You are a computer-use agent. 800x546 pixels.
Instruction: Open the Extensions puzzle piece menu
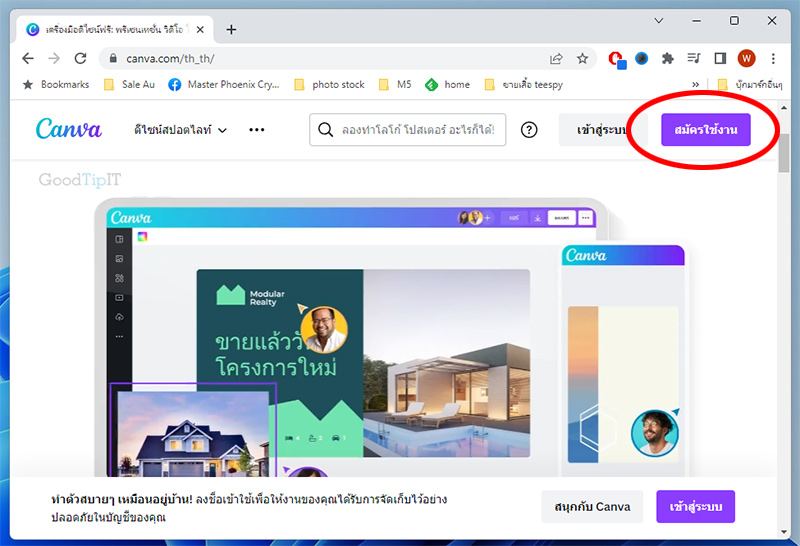tap(667, 59)
